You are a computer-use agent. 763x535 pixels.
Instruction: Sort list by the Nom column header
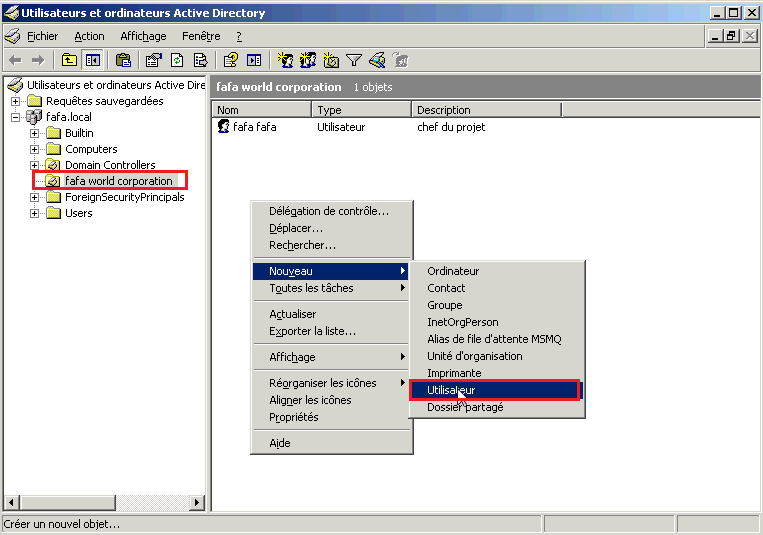tap(261, 110)
